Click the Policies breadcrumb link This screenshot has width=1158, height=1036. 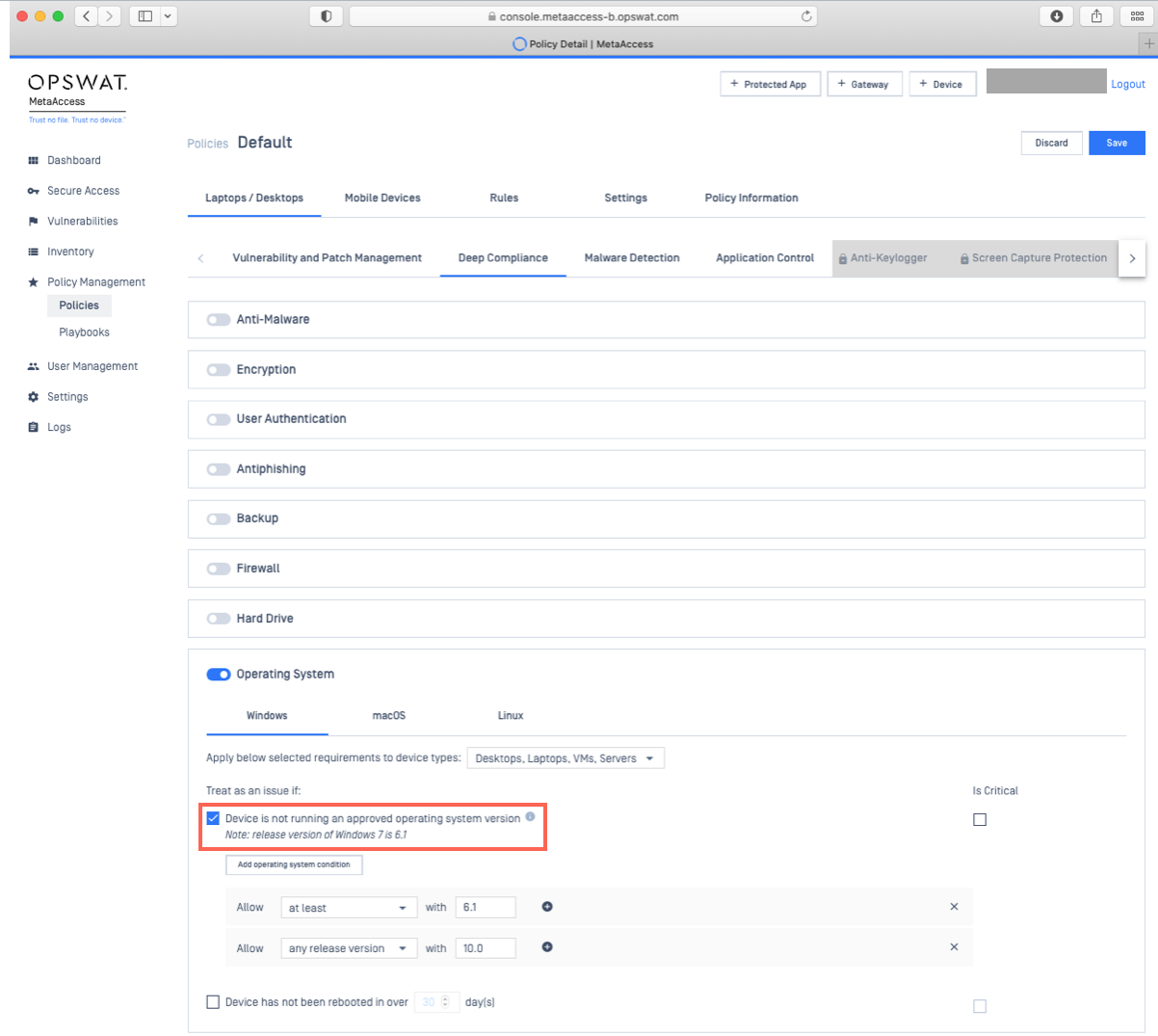click(208, 144)
